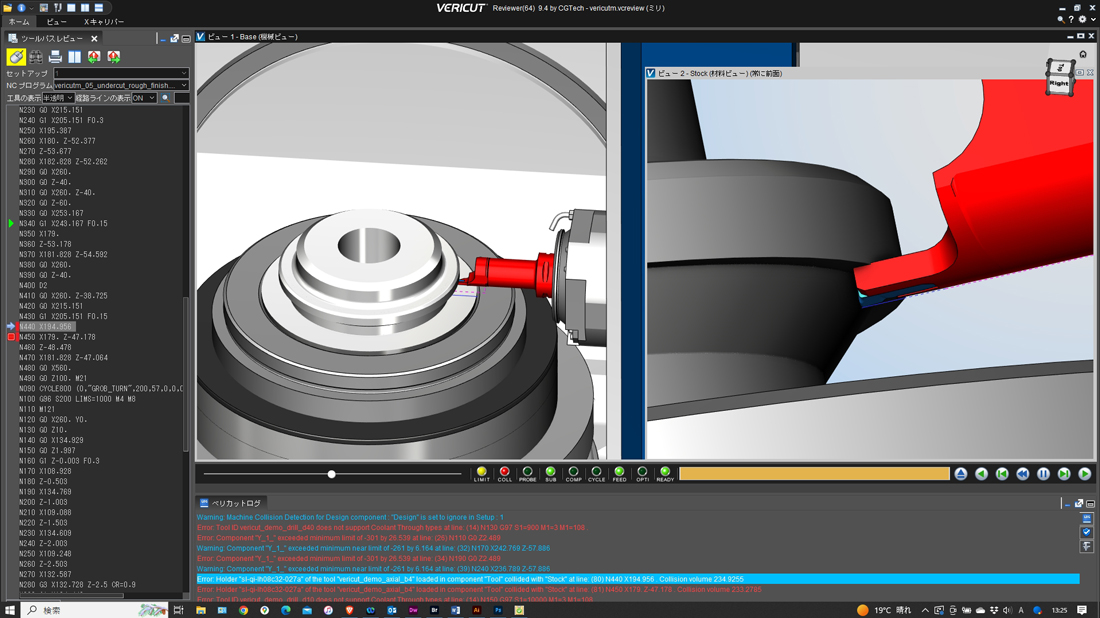The width and height of the screenshot is (1100, 618).
Task: Step forward to next block
Action: [x=1064, y=474]
